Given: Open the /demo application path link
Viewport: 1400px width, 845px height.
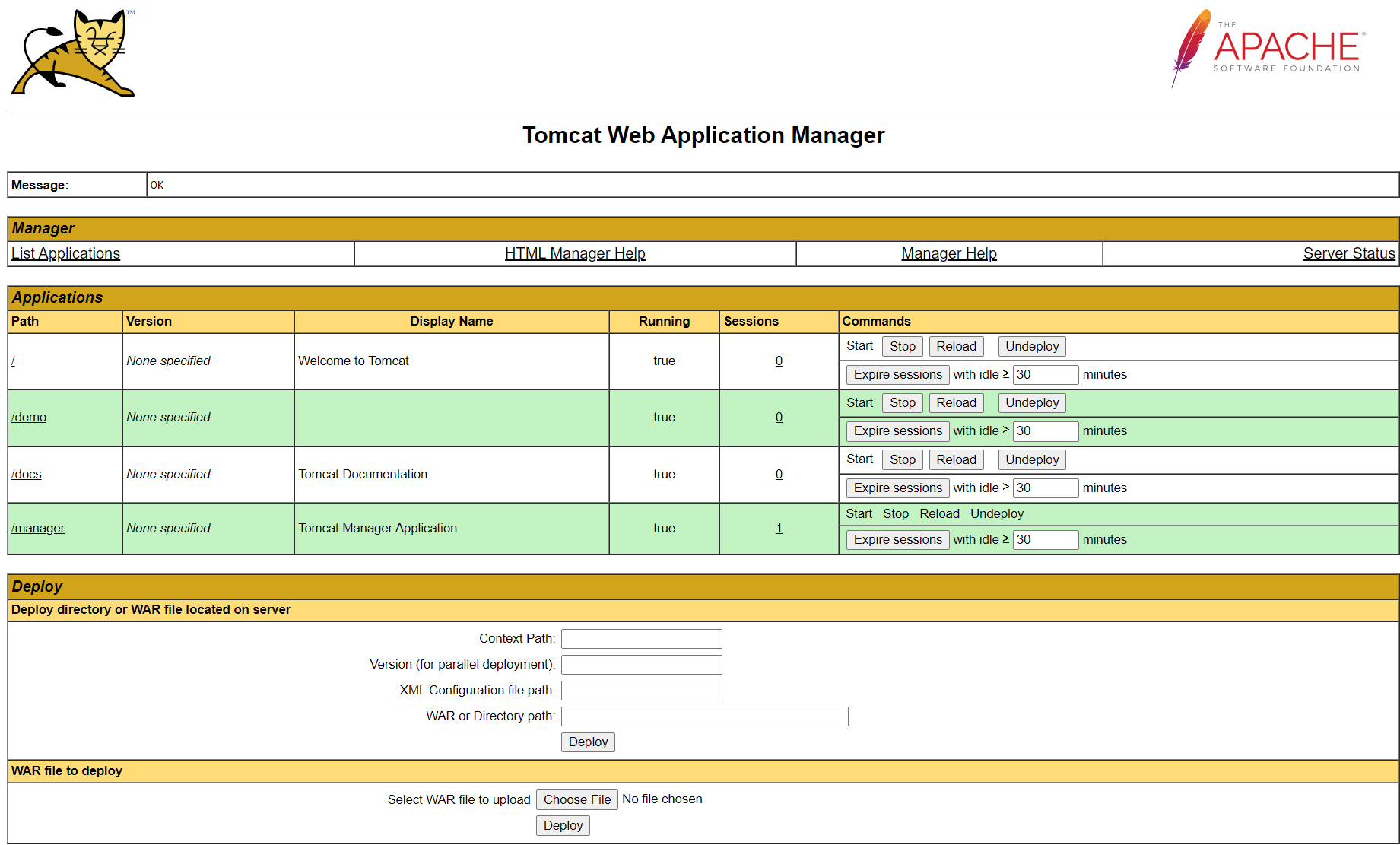Looking at the screenshot, I should [29, 417].
